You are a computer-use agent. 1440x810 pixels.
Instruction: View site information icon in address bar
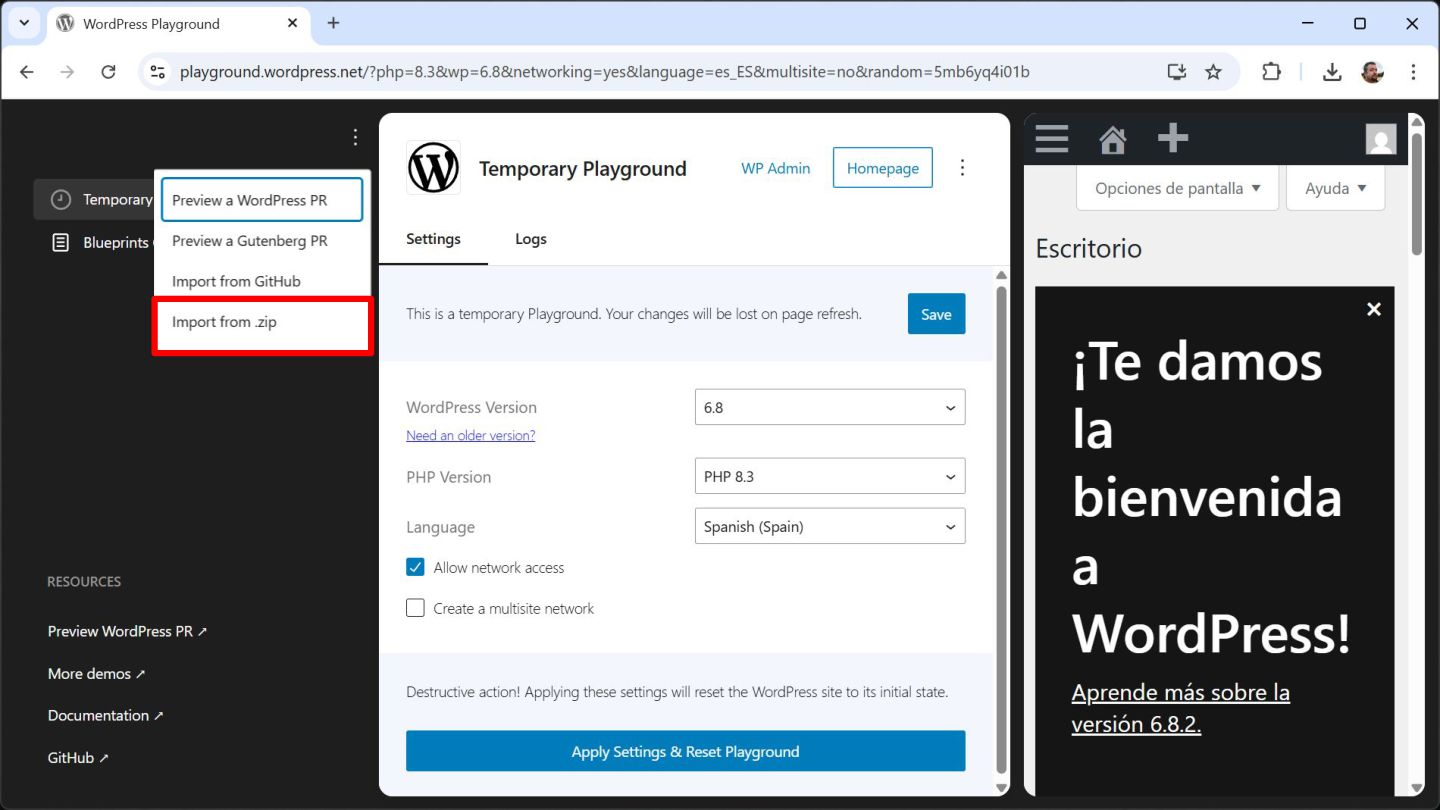(157, 72)
